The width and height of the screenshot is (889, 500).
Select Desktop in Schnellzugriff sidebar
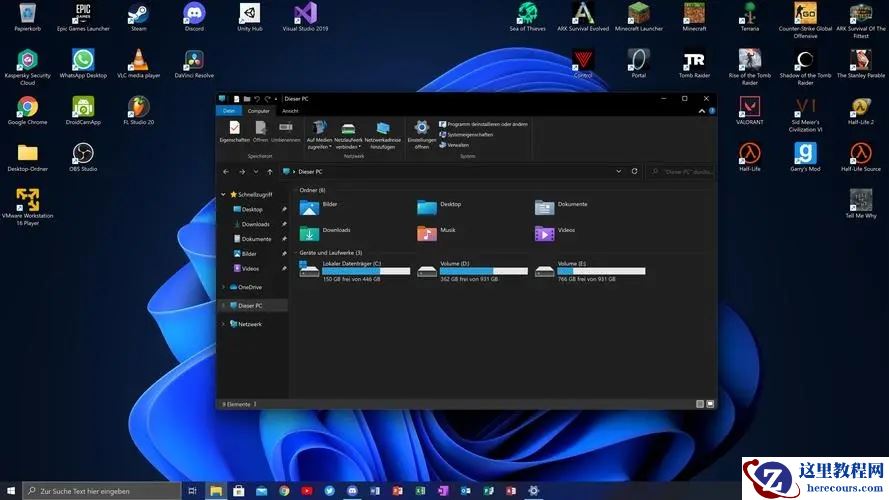252,209
